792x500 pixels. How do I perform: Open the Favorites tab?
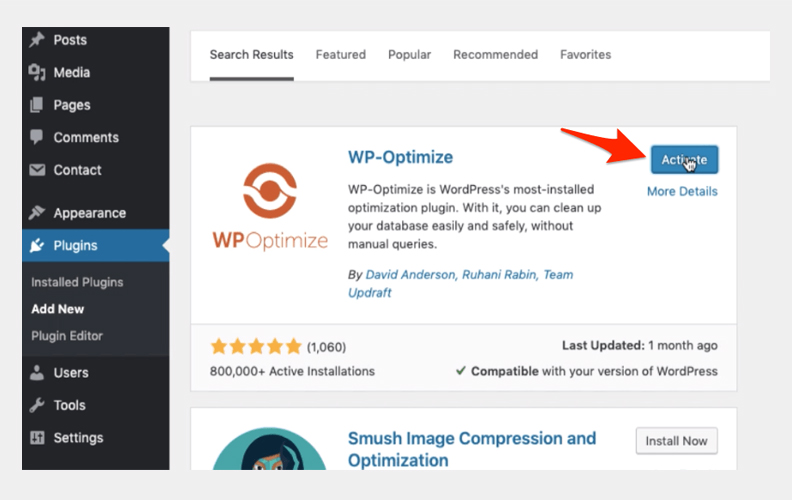pyautogui.click(x=585, y=55)
